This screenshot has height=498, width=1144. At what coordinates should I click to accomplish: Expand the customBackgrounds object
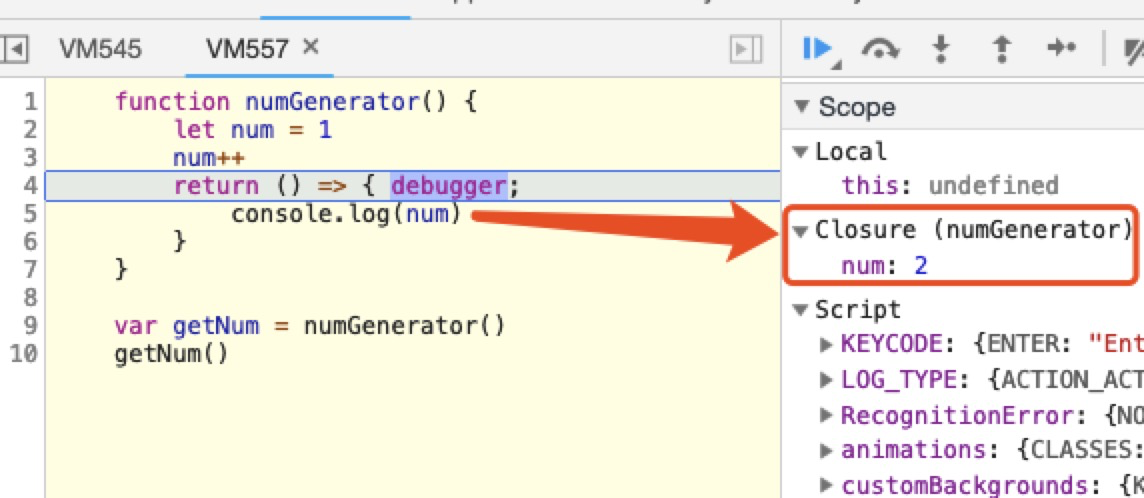point(827,486)
